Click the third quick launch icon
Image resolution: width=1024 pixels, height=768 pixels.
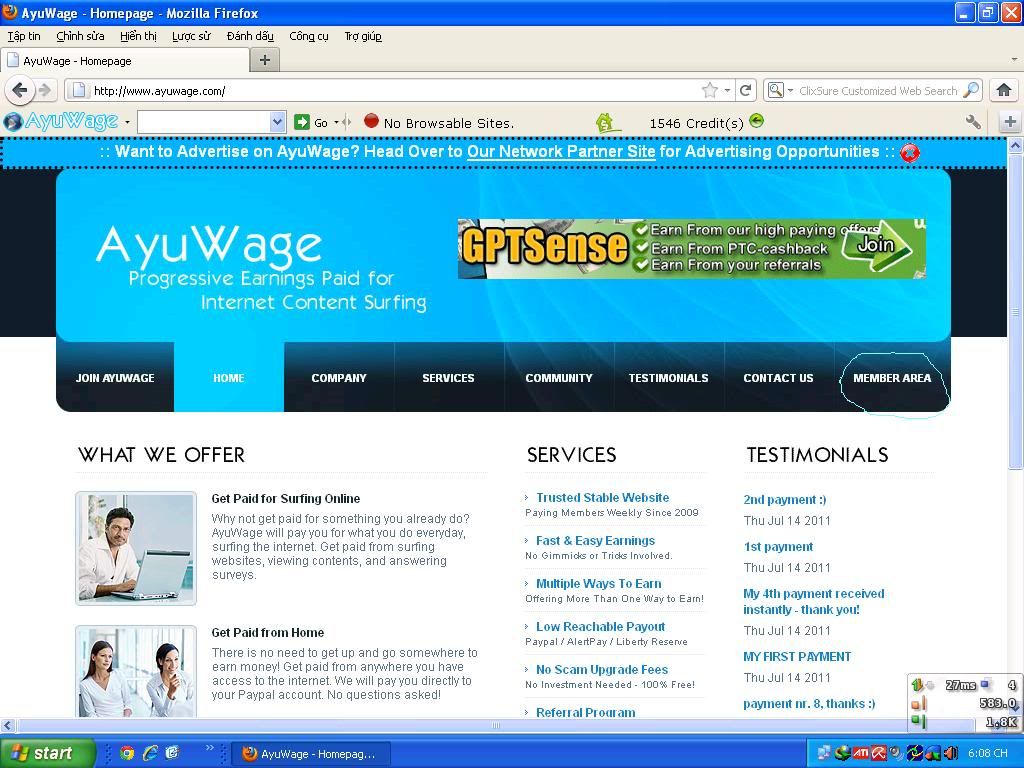172,753
